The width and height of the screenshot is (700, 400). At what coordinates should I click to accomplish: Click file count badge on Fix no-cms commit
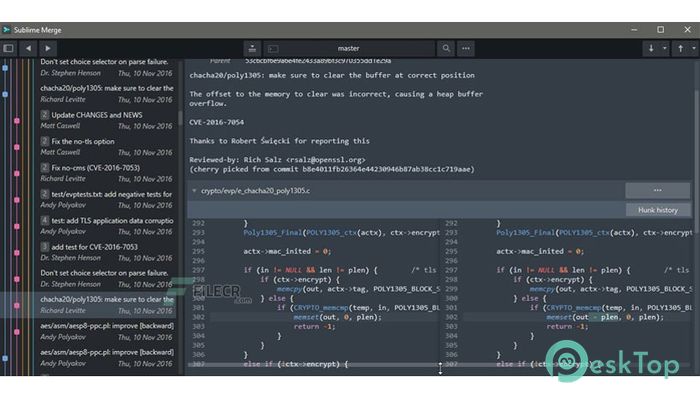45,168
